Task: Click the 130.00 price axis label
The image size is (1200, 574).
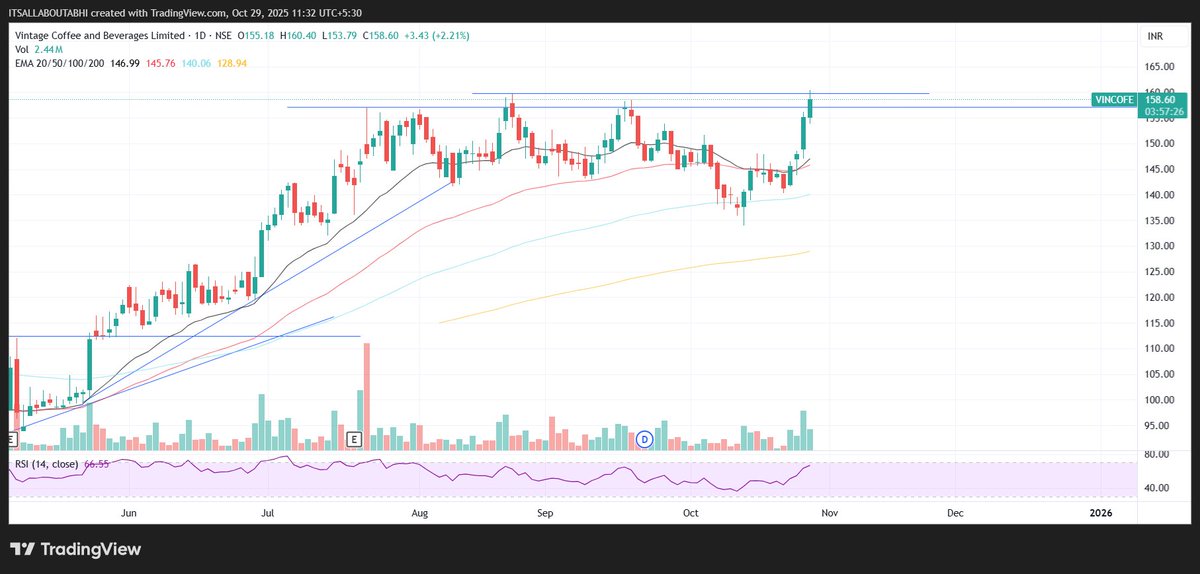Action: click(1159, 246)
